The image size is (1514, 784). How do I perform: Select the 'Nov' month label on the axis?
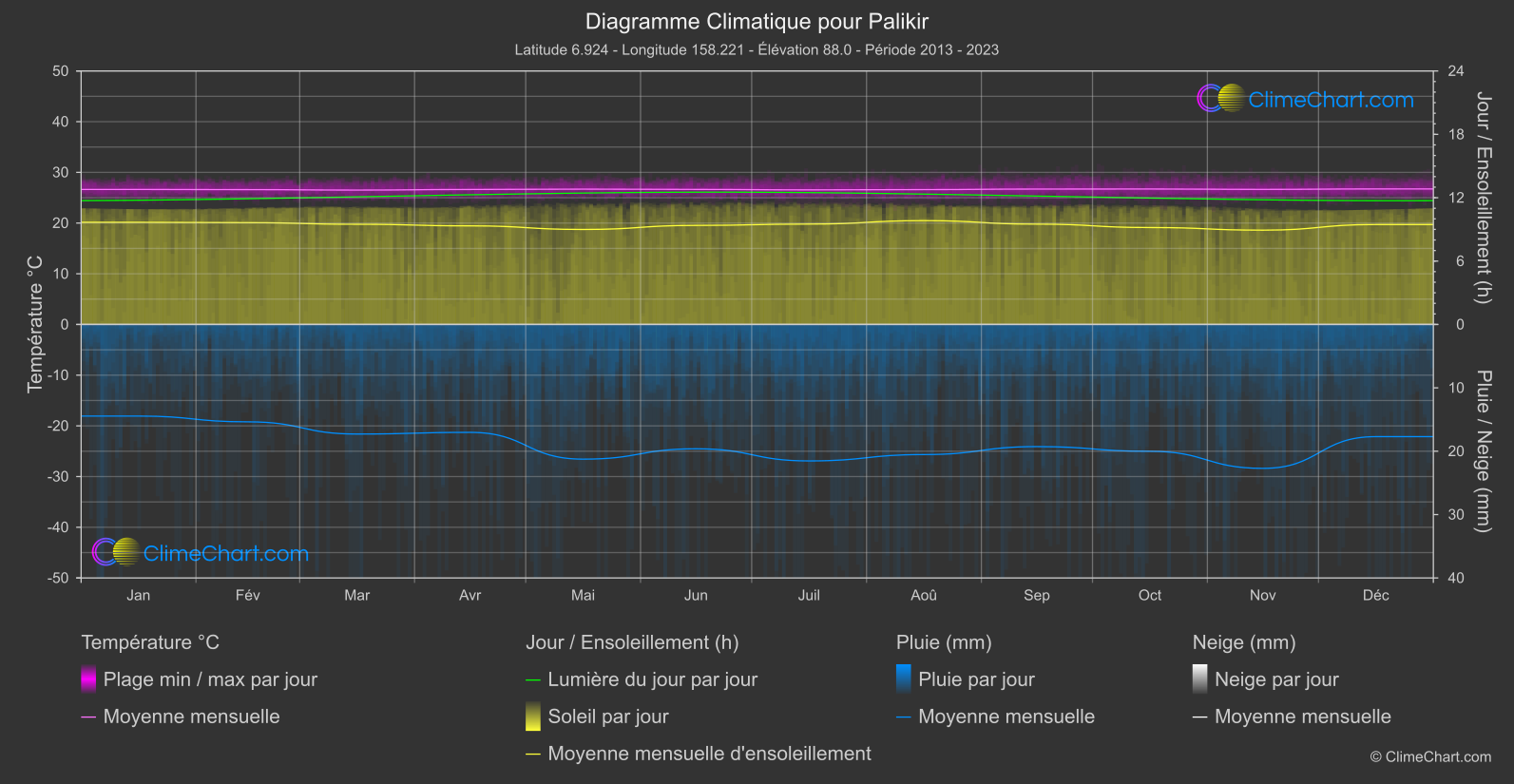point(1262,596)
